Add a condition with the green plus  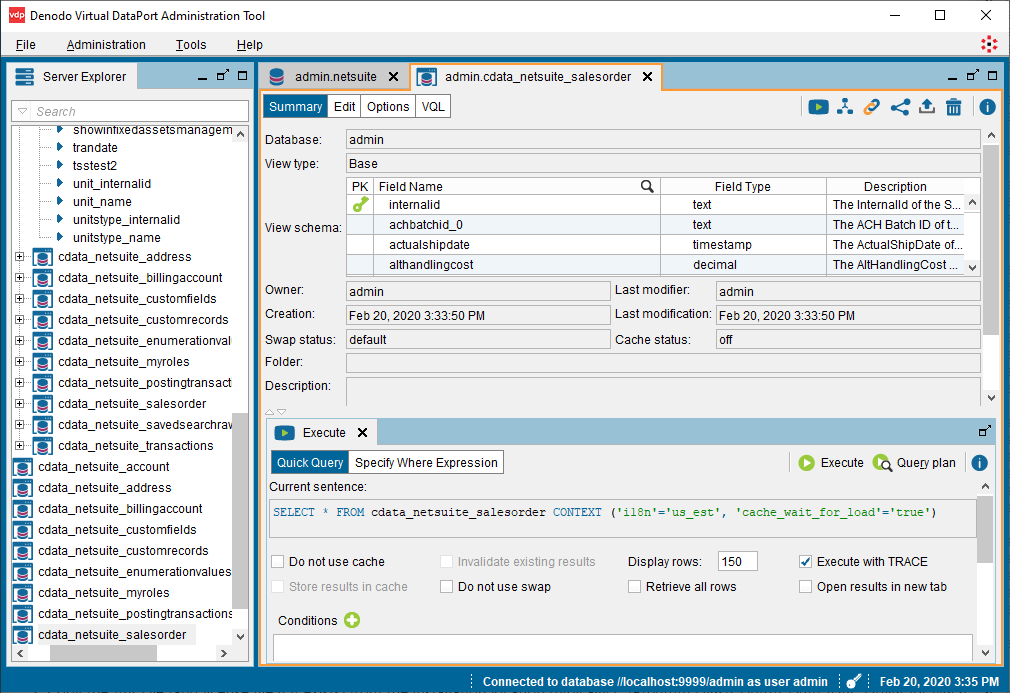click(x=352, y=620)
